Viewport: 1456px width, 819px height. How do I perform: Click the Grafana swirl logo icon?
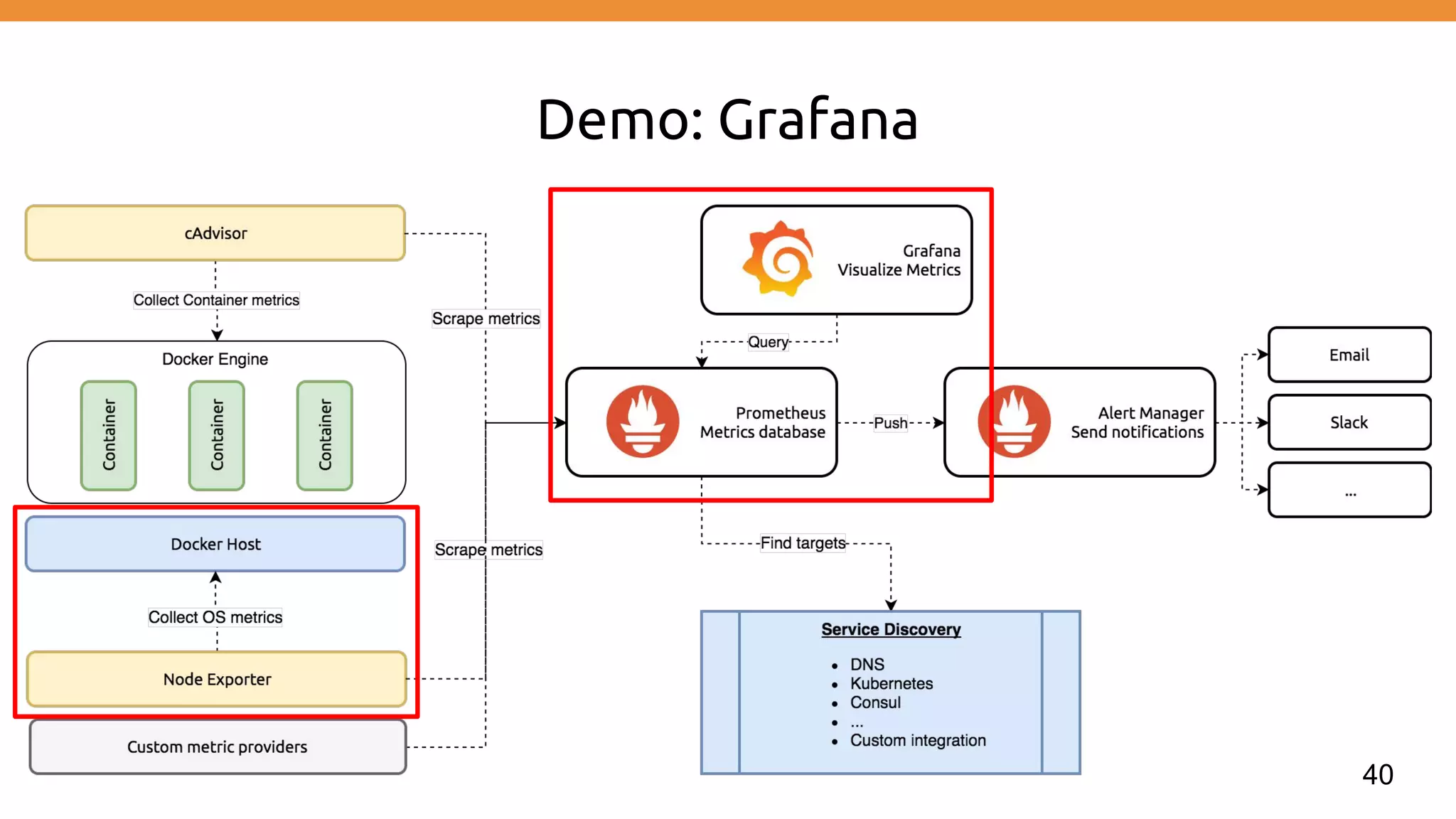(778, 259)
